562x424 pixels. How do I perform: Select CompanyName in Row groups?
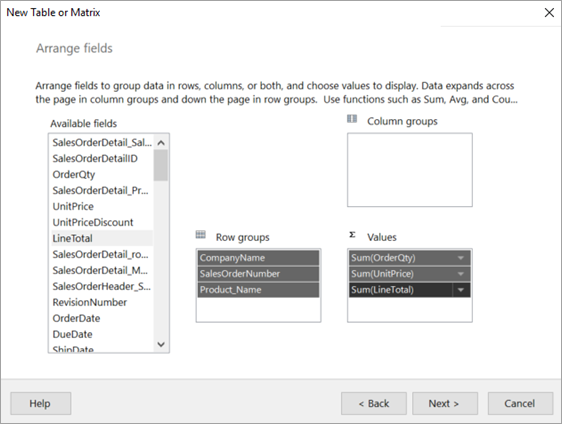pos(258,258)
